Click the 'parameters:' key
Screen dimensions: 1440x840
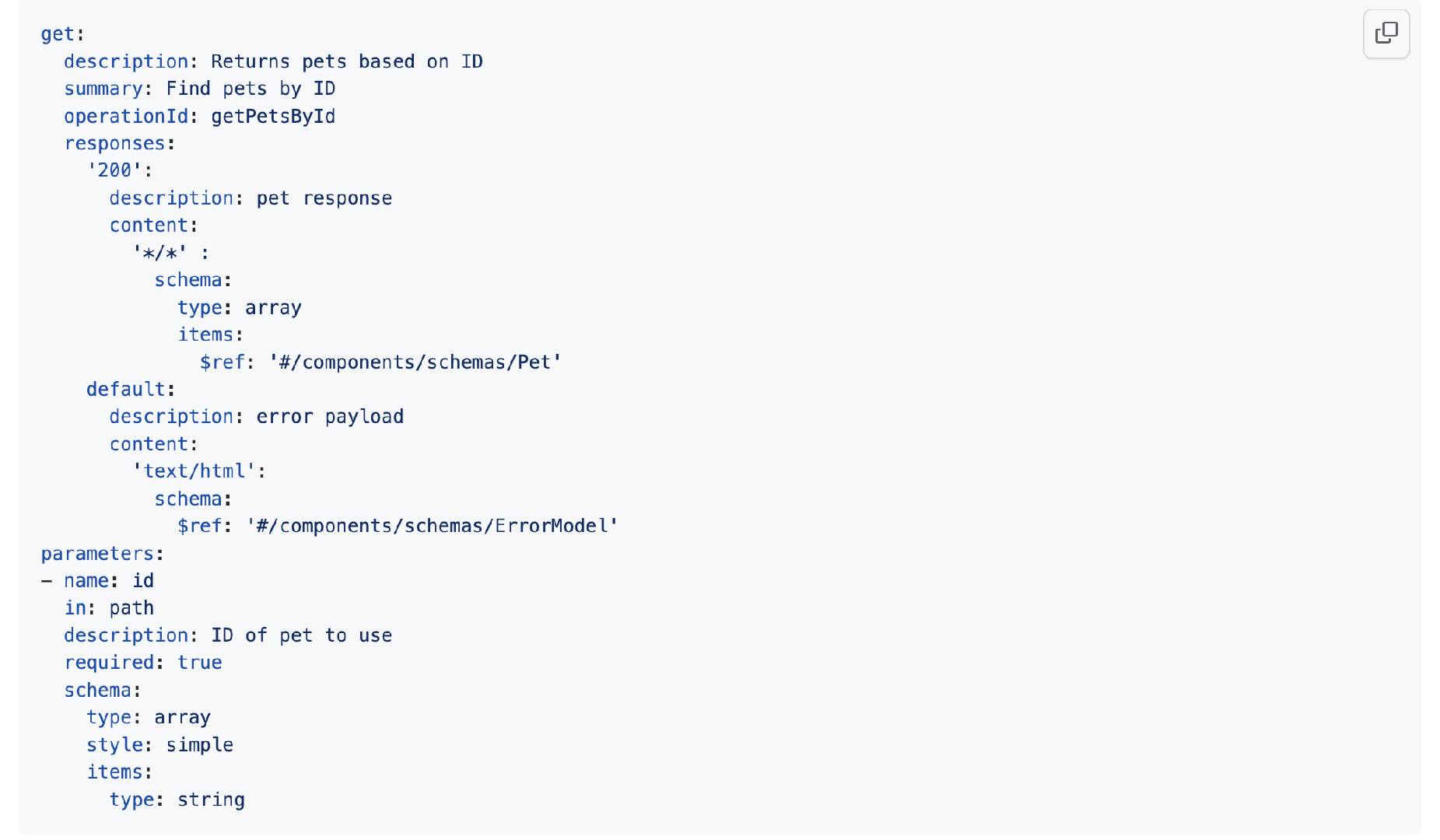[x=103, y=554]
